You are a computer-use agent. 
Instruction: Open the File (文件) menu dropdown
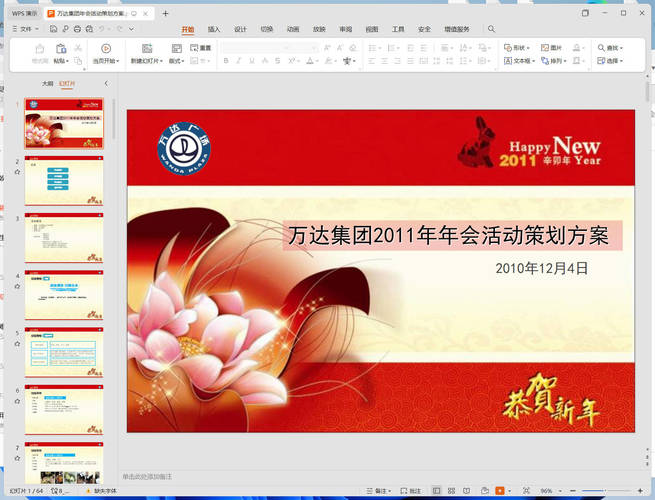tap(26, 29)
